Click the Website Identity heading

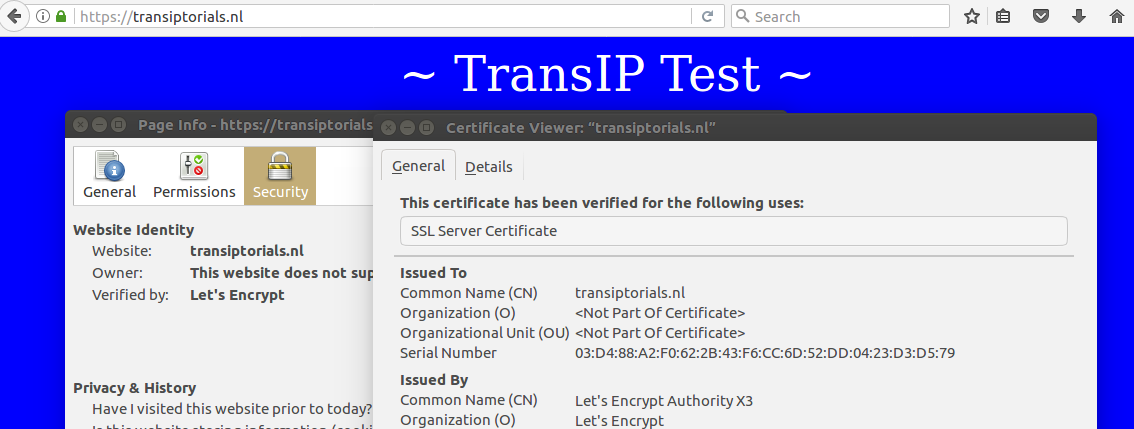pyautogui.click(x=134, y=230)
